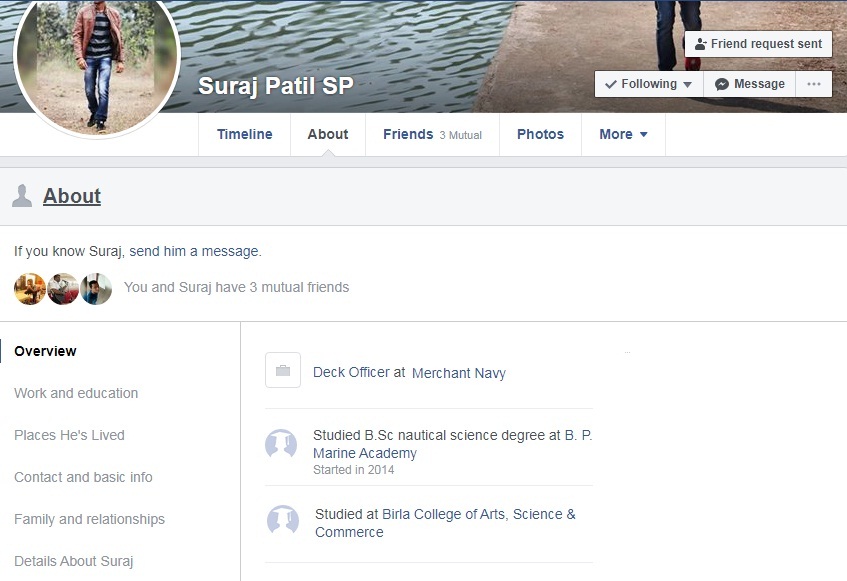Image resolution: width=847 pixels, height=581 pixels.
Task: Open the second mutual friend's avatar
Action: pos(63,288)
